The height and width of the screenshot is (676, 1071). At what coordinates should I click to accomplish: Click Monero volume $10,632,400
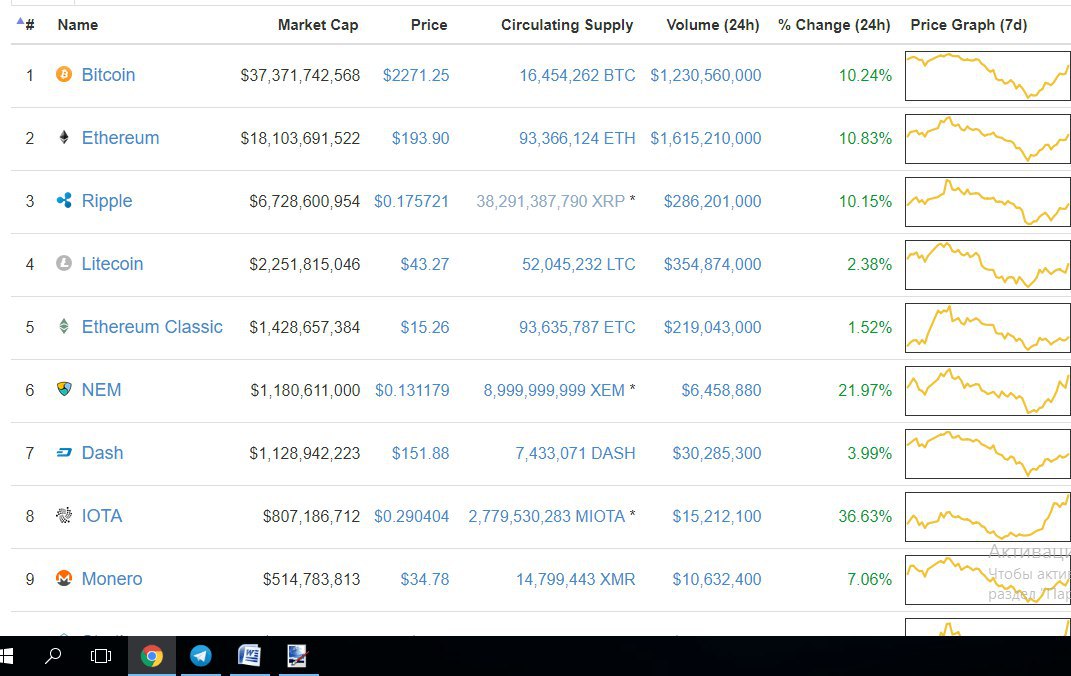[x=717, y=579]
